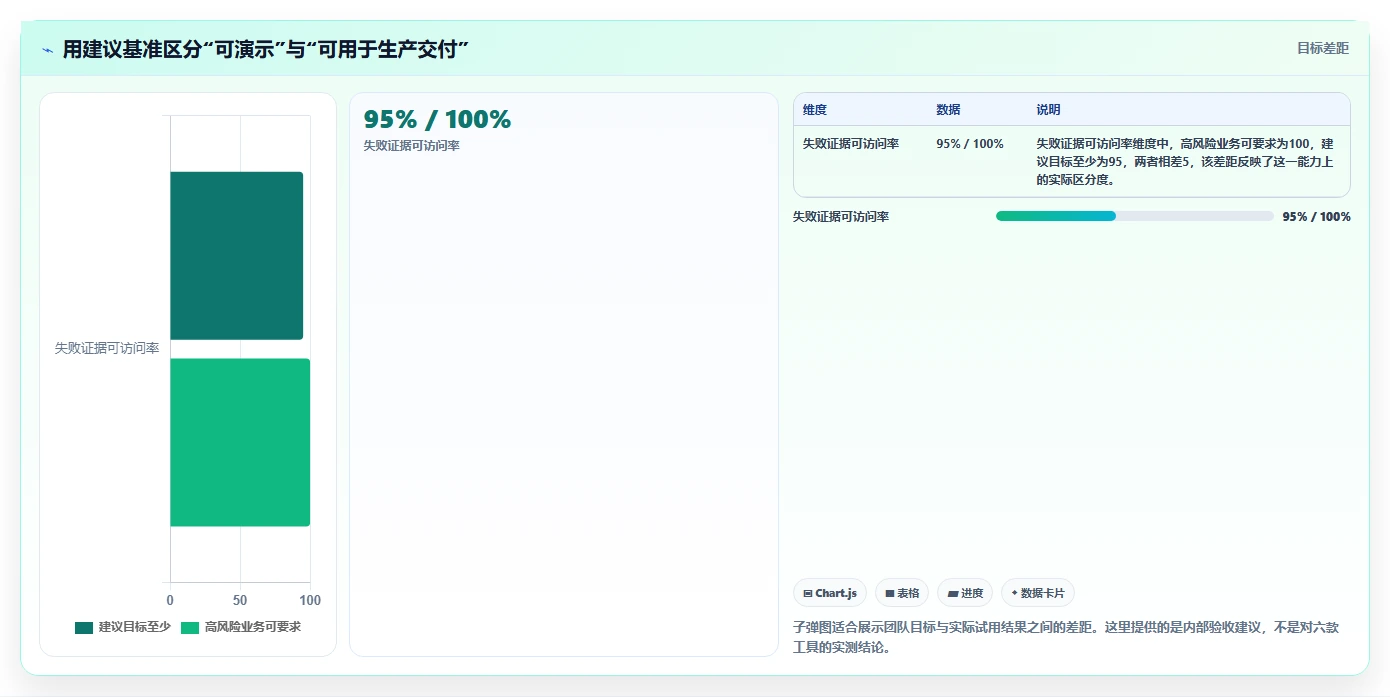Click the 95% / 100% progress bar value
The height and width of the screenshot is (697, 1390).
(x=1317, y=217)
